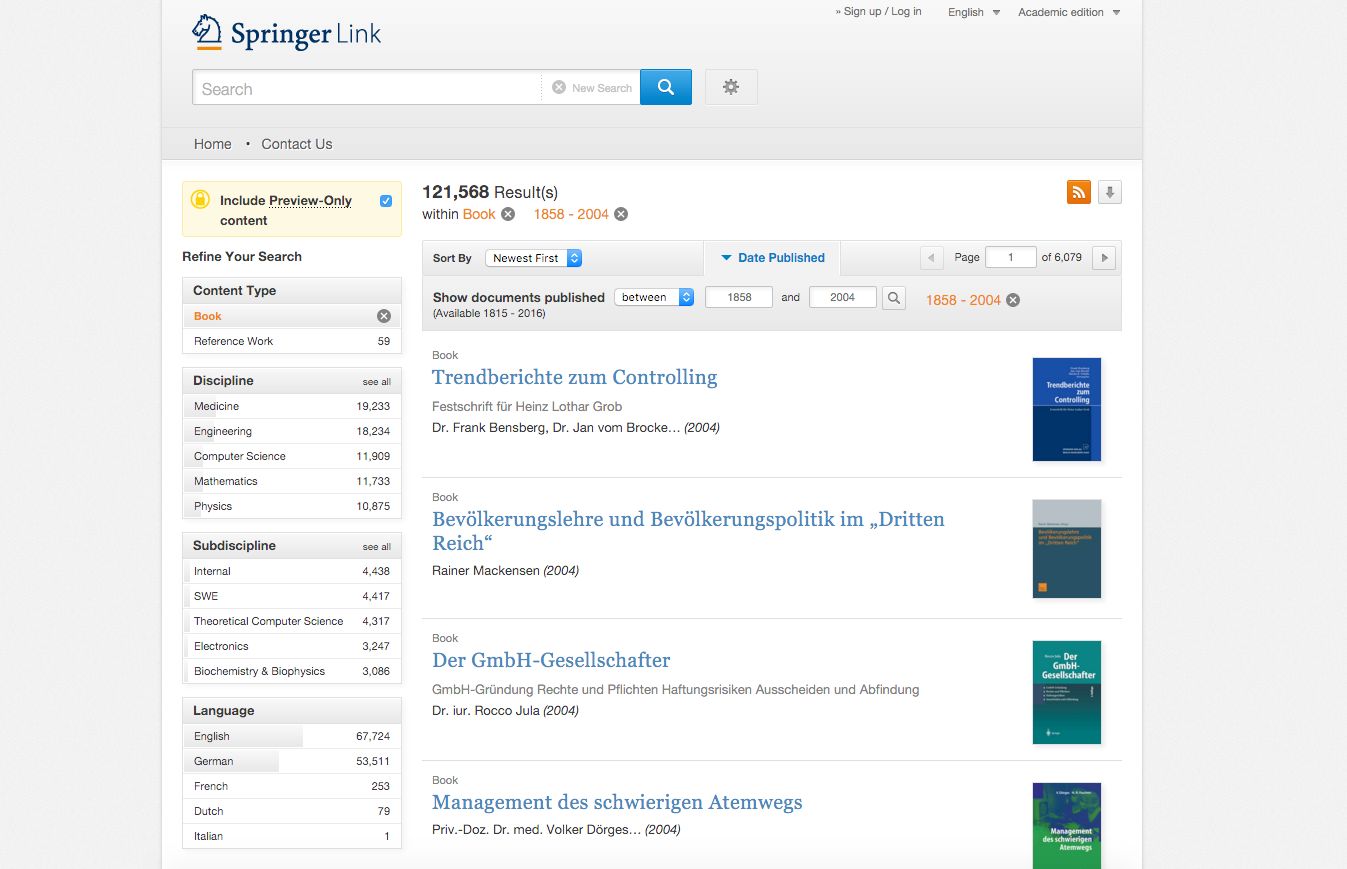The image size is (1347, 869).
Task: Filter by Physics discipline
Action: (x=292, y=506)
